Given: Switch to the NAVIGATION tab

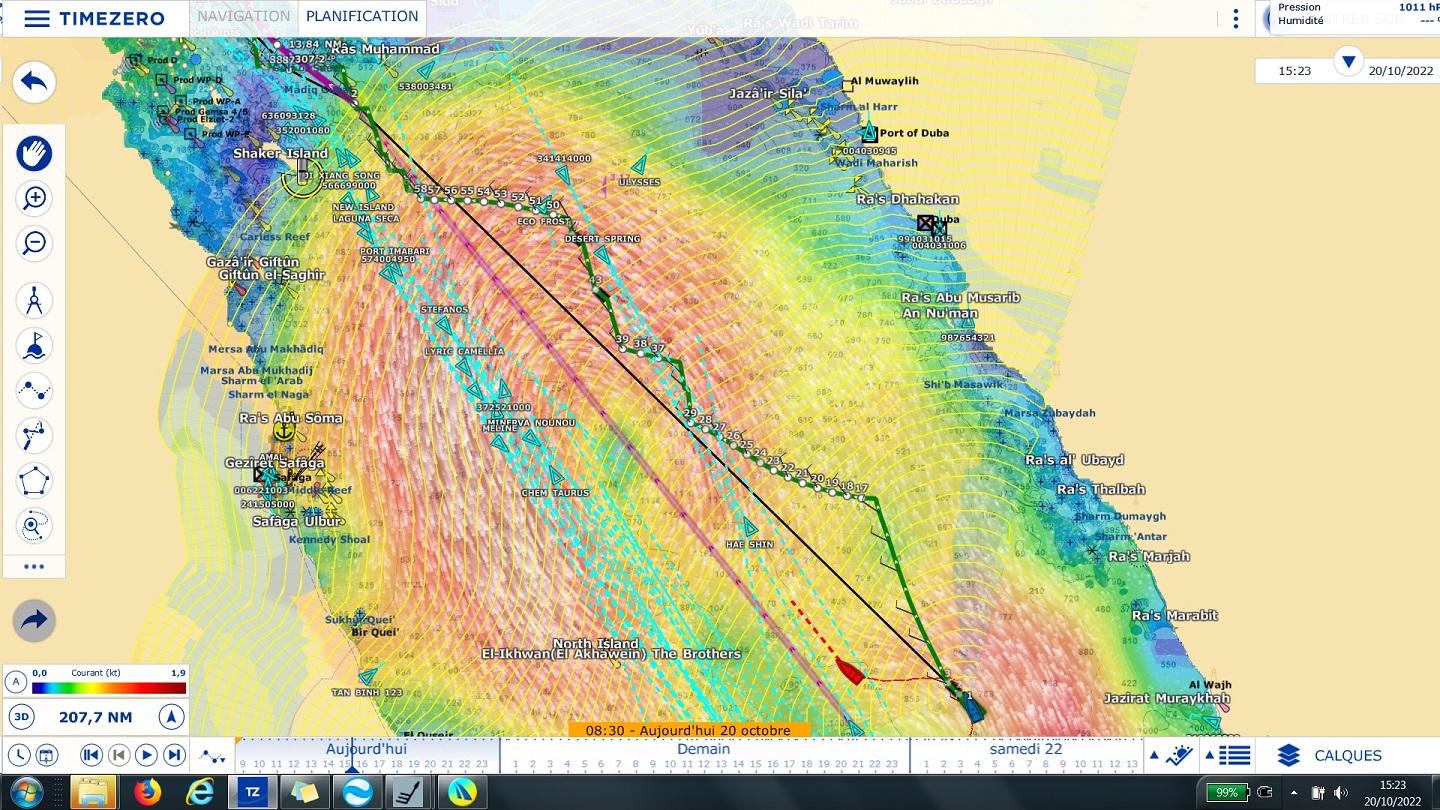Looking at the screenshot, I should (x=243, y=17).
